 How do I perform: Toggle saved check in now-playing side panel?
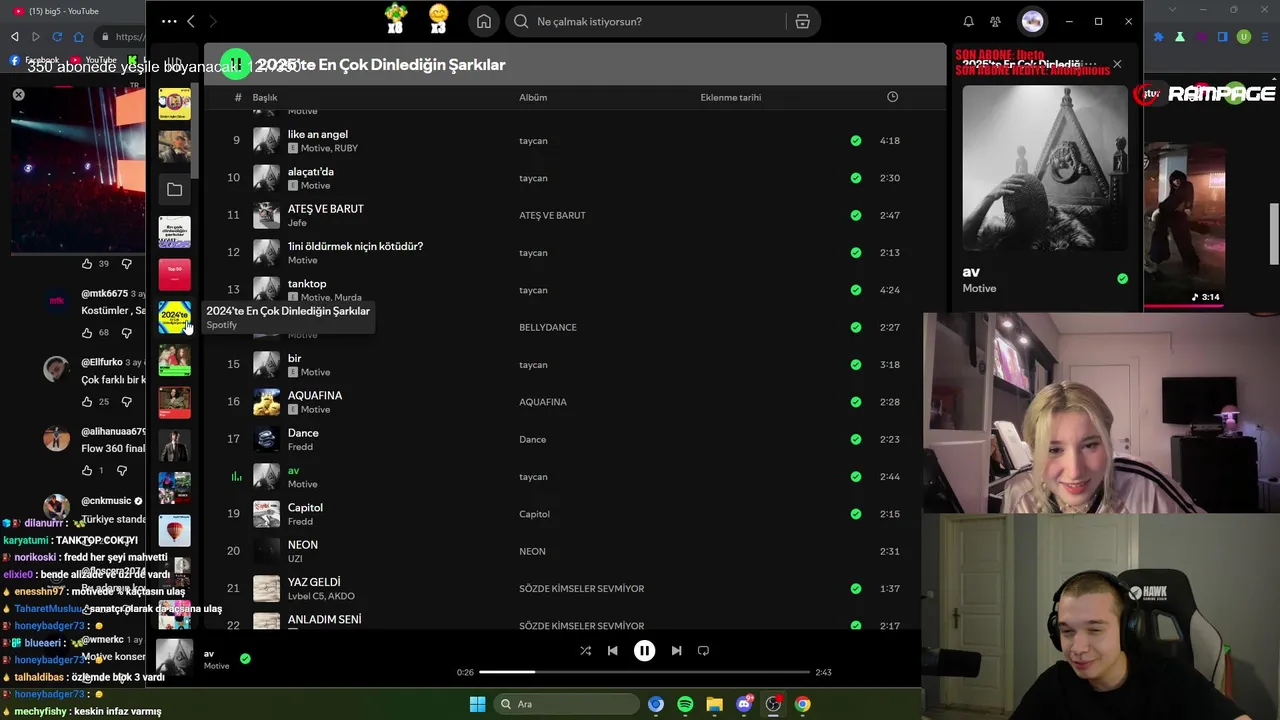click(x=1122, y=279)
